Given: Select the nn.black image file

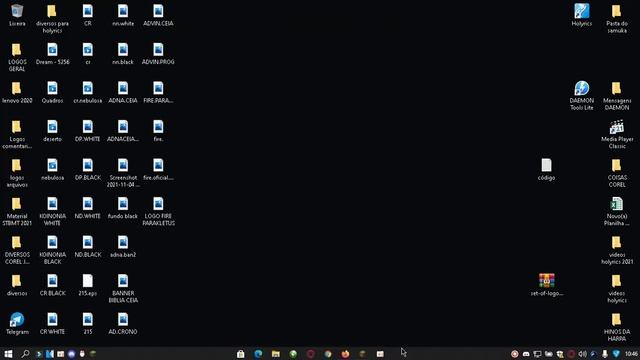Looking at the screenshot, I should 123,54.
